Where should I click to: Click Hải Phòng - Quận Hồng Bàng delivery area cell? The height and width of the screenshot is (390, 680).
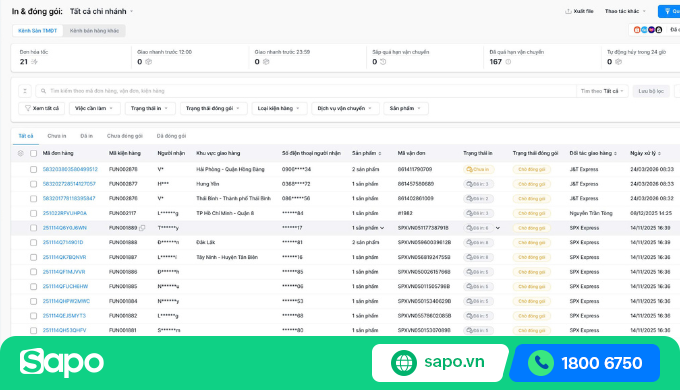(x=230, y=169)
